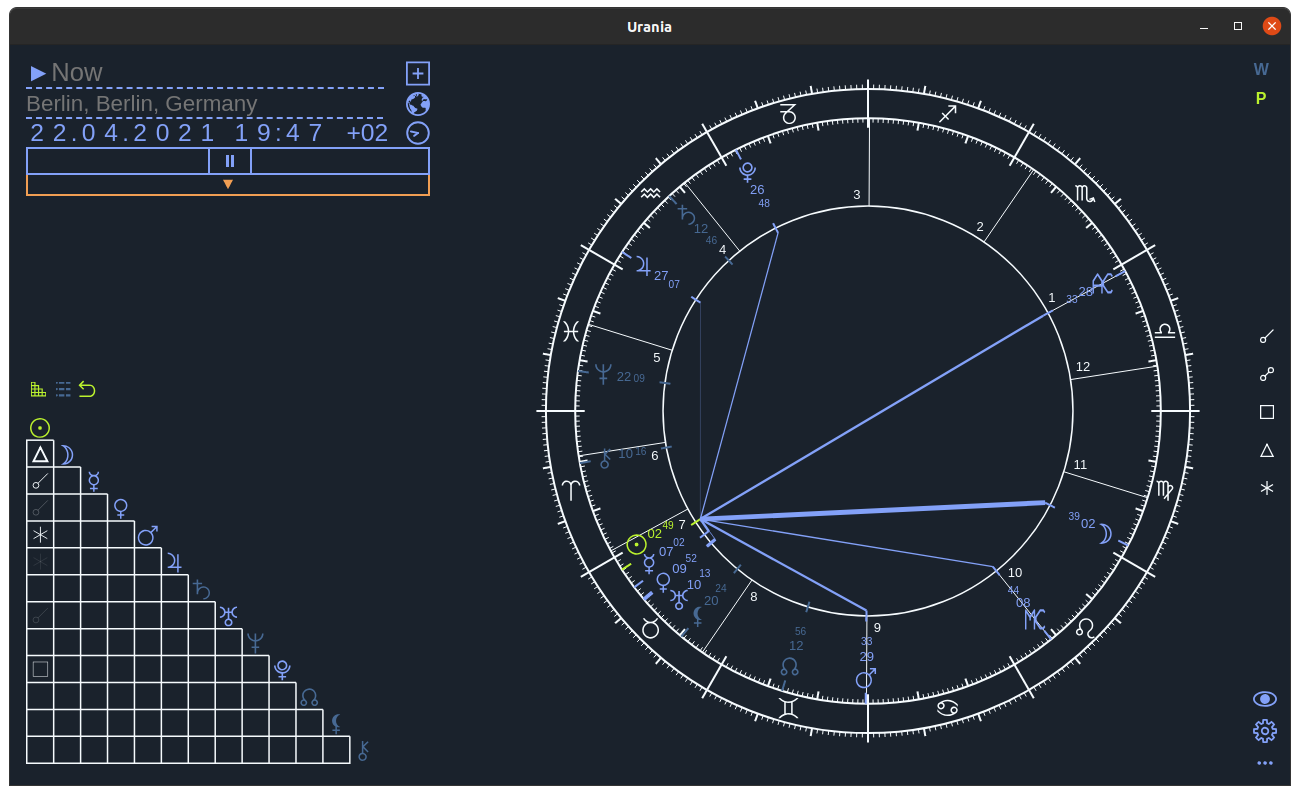This screenshot has width=1300, height=795.
Task: Toggle sextile aspects in the right sidebar
Action: tap(1267, 488)
